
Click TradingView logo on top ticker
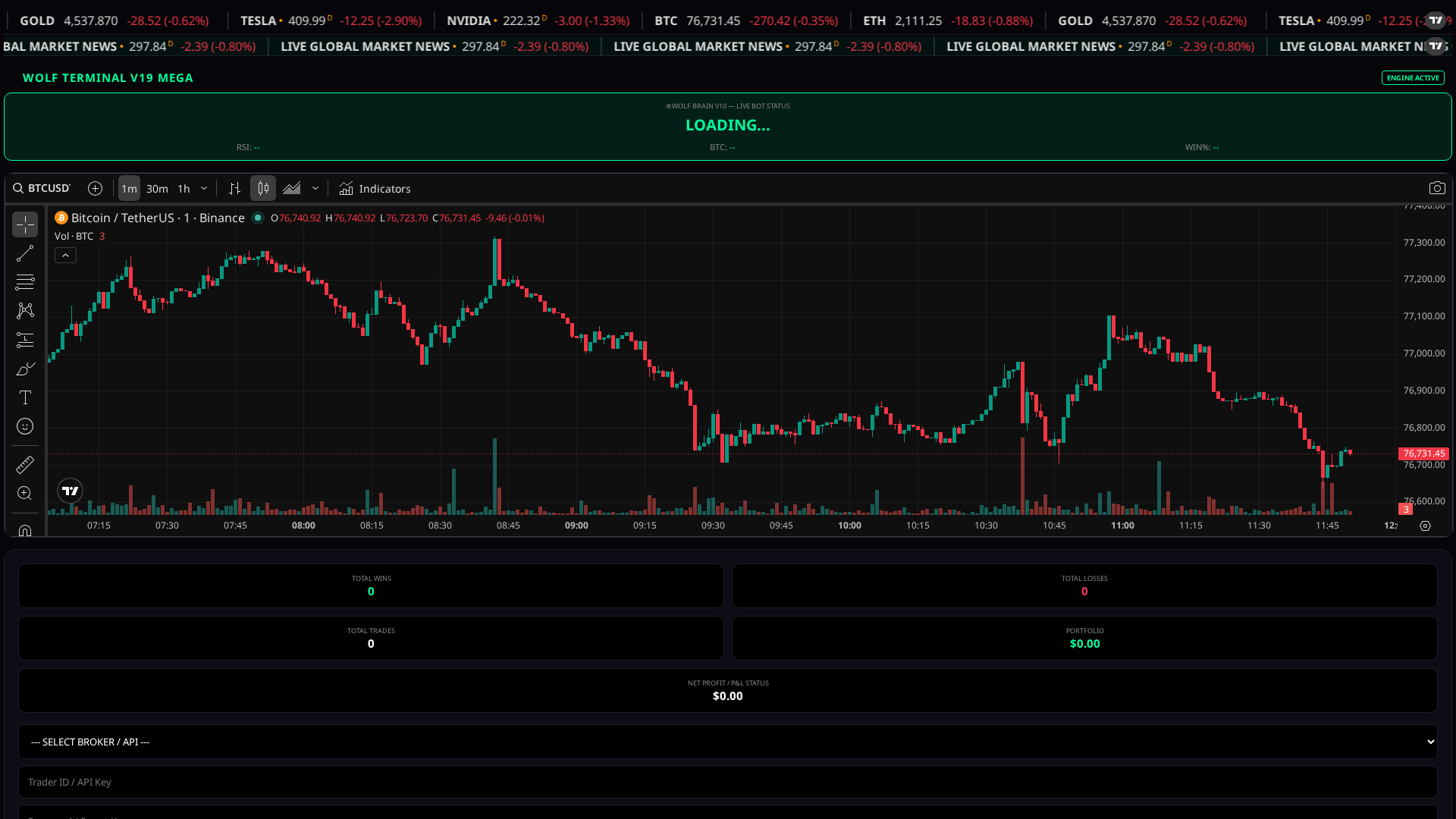pos(1436,20)
